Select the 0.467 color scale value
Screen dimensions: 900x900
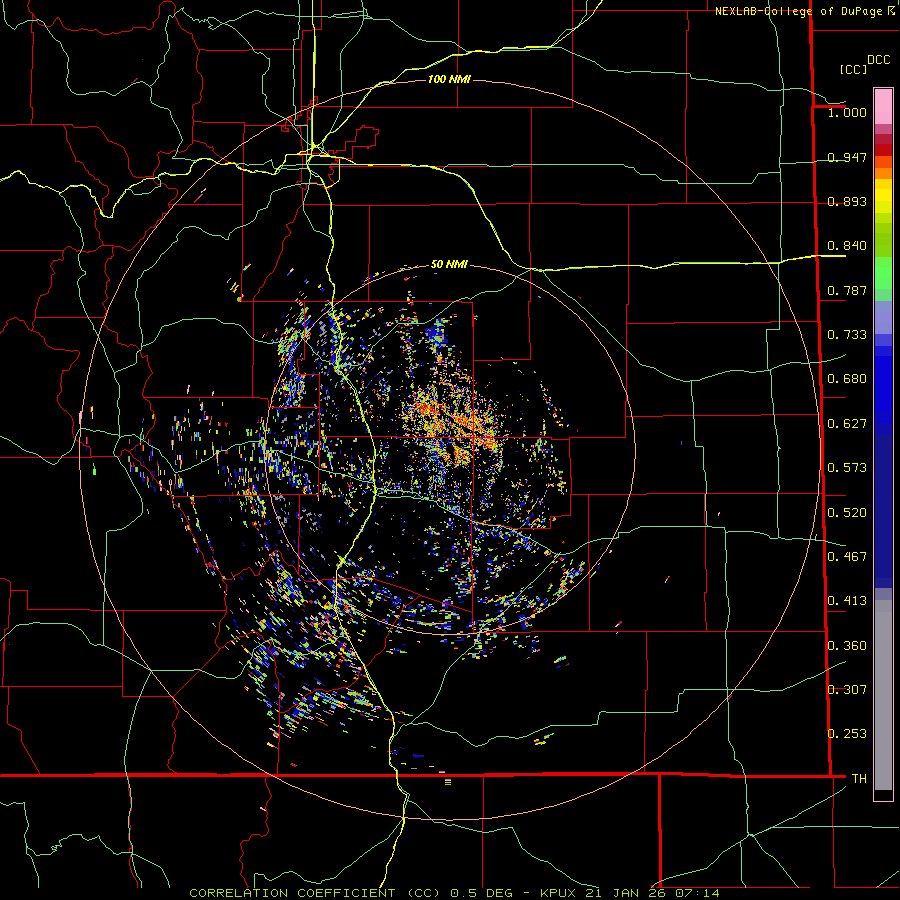(x=847, y=557)
